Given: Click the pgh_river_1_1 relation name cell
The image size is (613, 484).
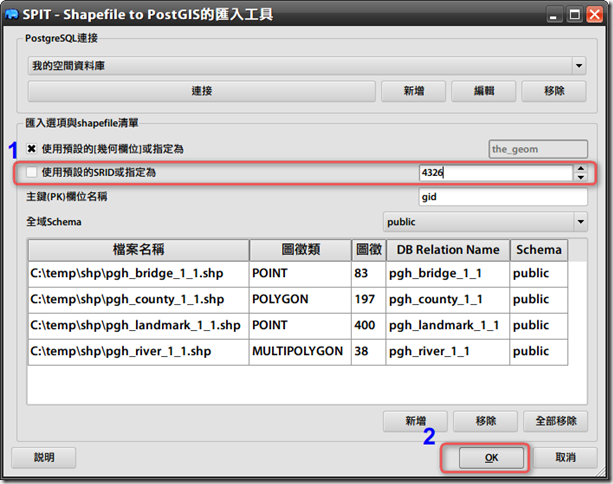Looking at the screenshot, I should [448, 351].
